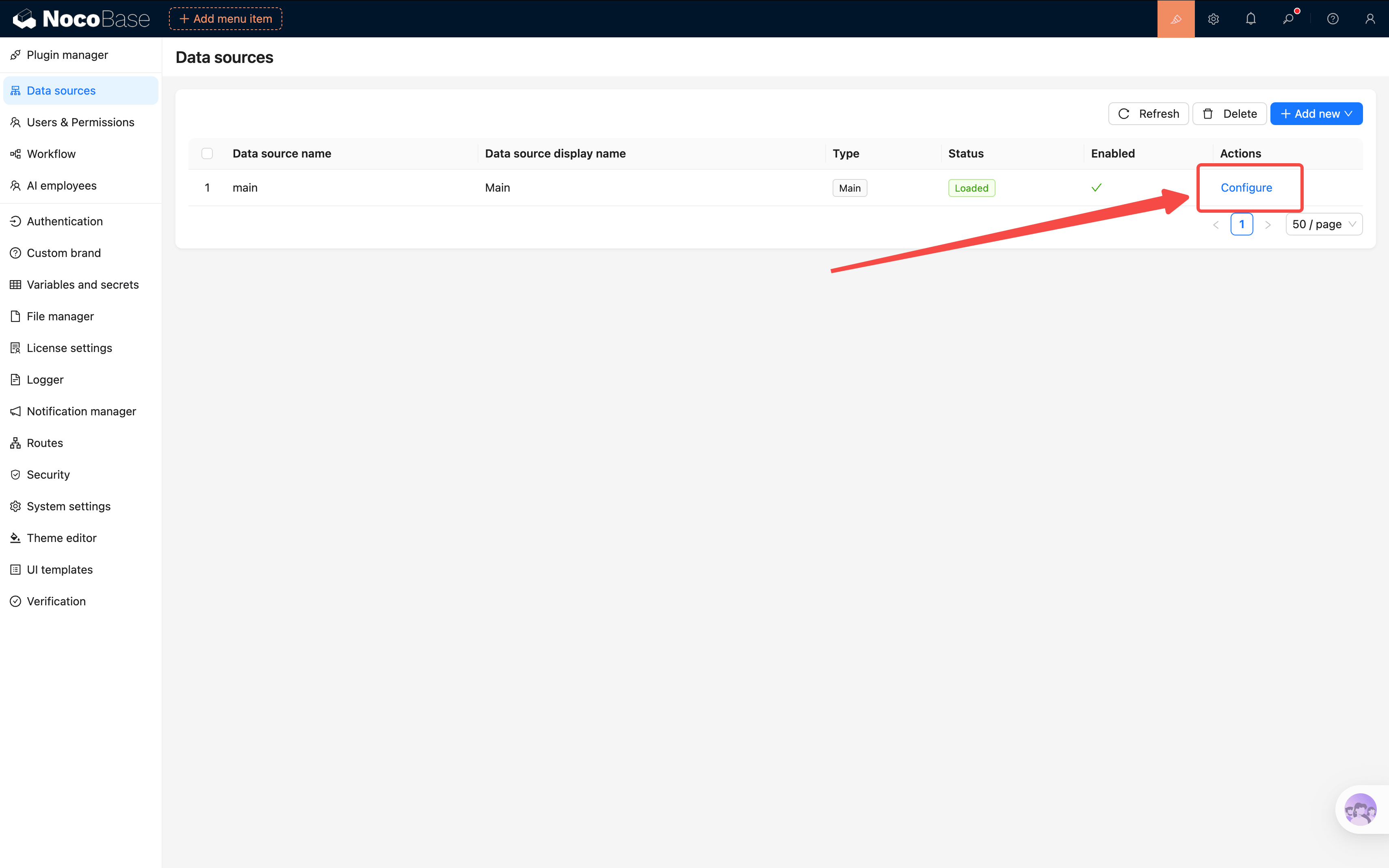Open Plugin manager in the sidebar
Image resolution: width=1389 pixels, height=868 pixels.
point(67,55)
